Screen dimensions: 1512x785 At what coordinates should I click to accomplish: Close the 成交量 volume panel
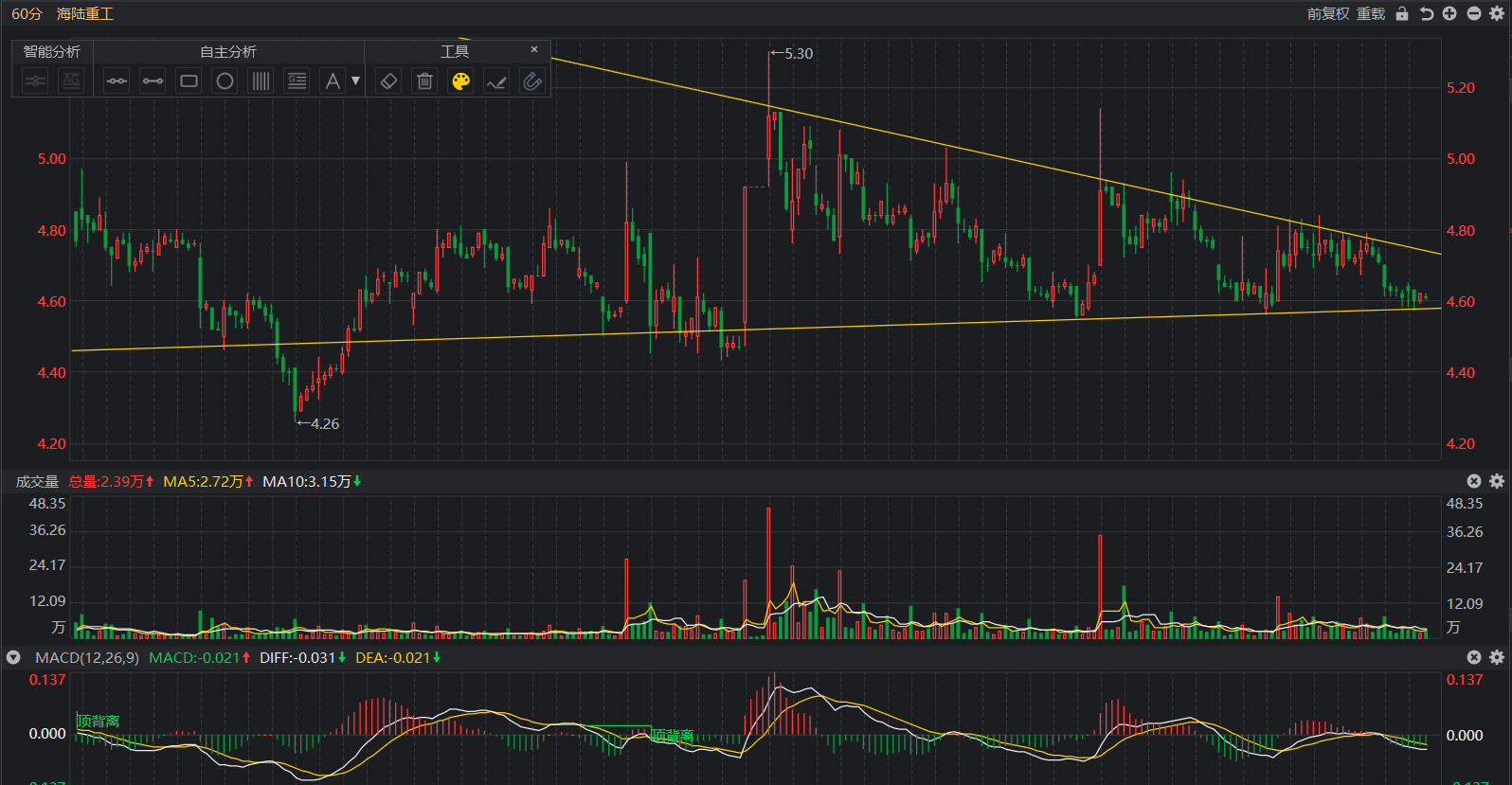[1474, 481]
